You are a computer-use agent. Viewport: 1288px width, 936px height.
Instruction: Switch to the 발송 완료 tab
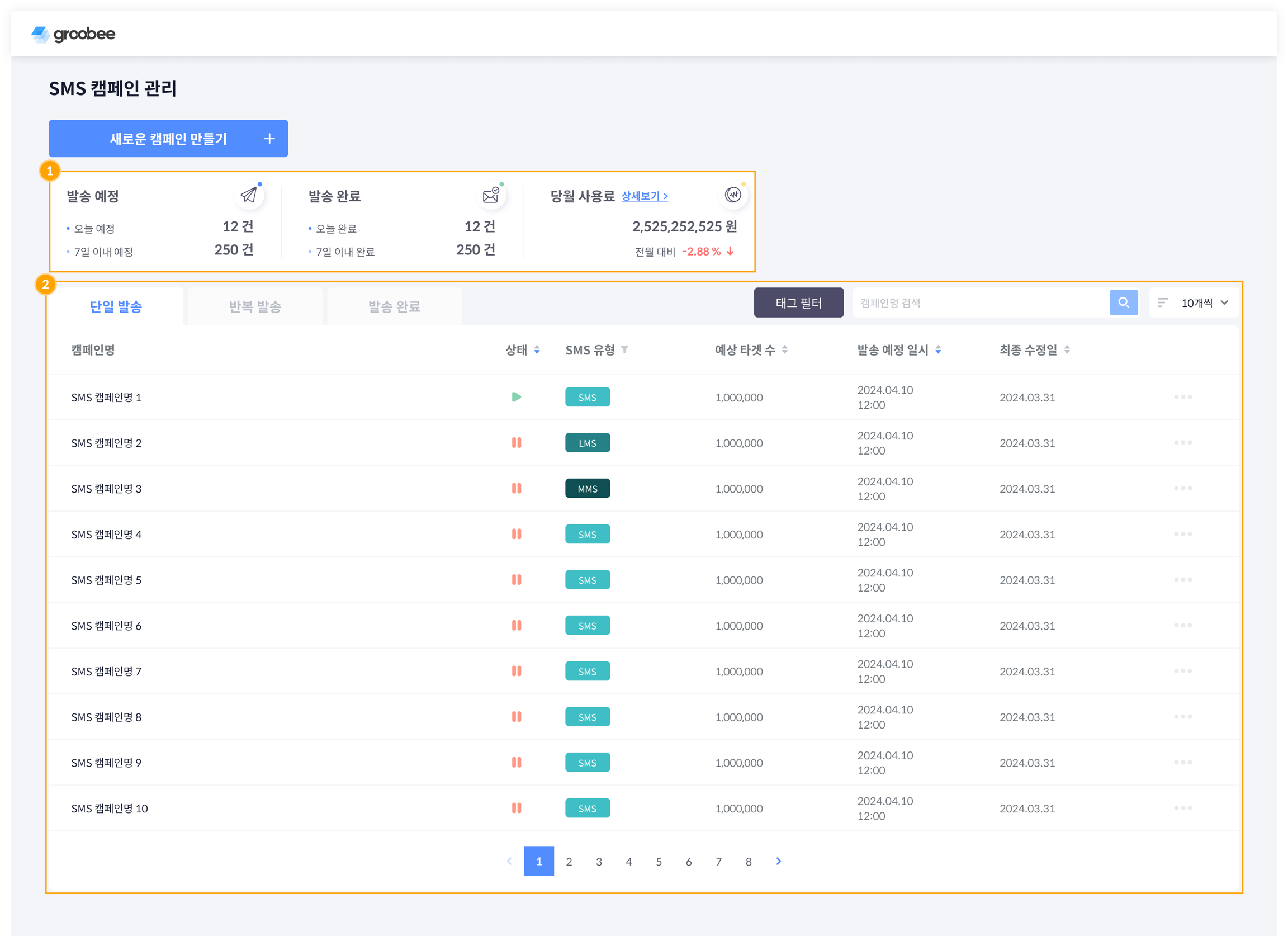tap(394, 307)
